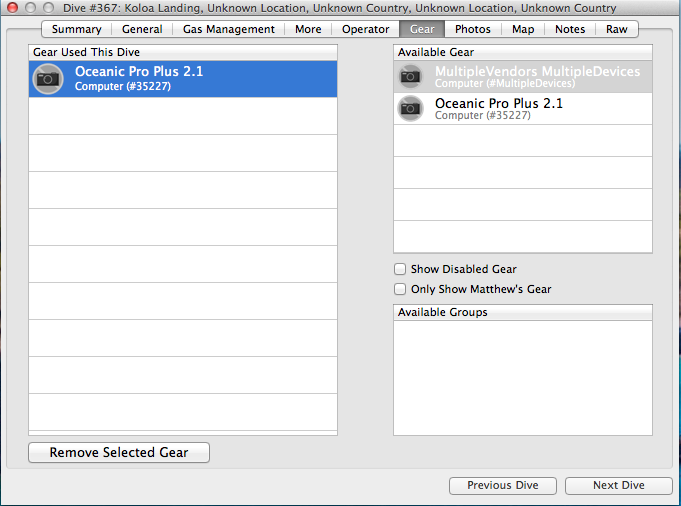The image size is (681, 506).
Task: Switch to the Operator tab
Action: tap(365, 29)
